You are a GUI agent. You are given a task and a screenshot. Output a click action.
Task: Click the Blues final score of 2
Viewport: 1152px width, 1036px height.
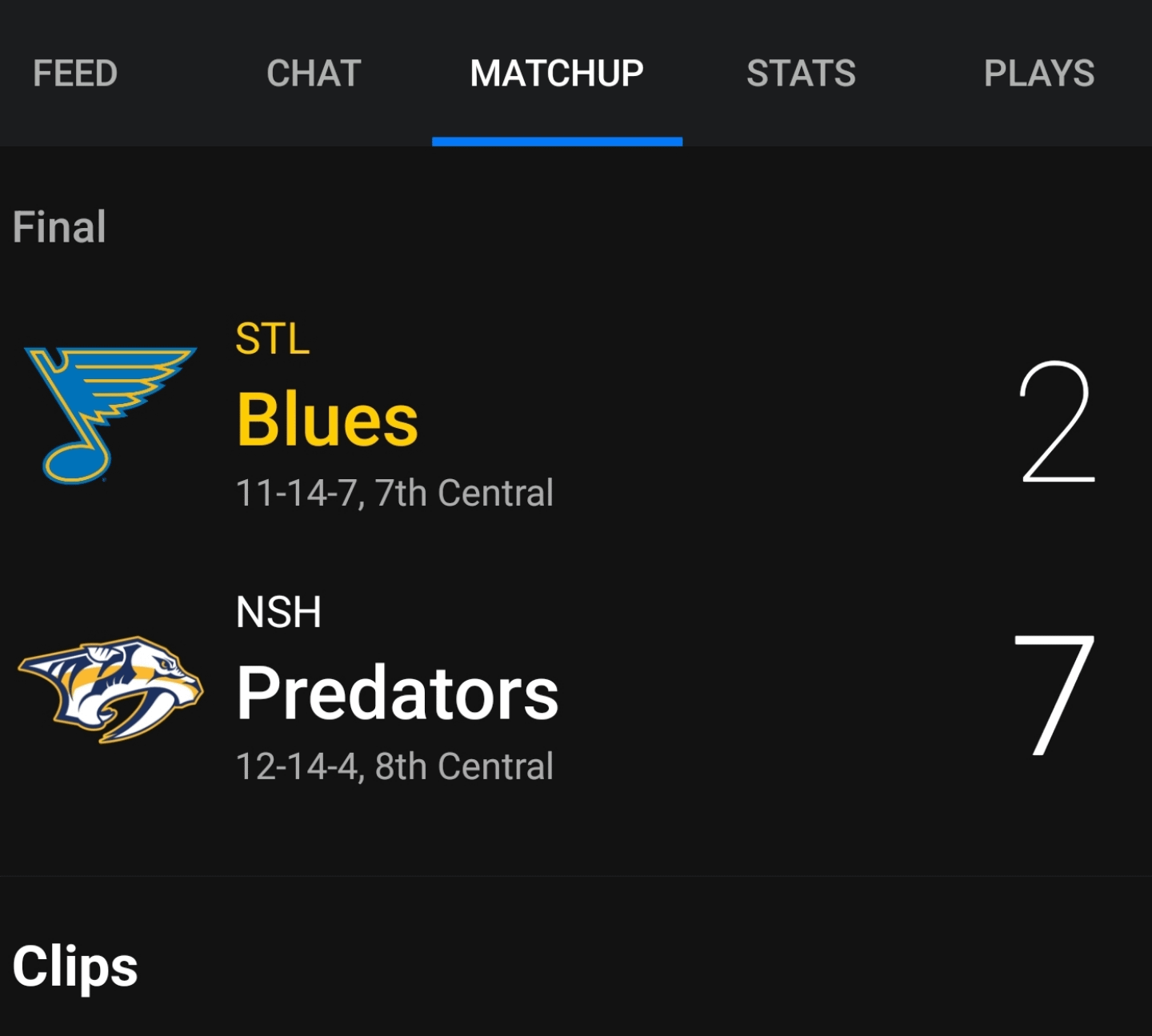coord(1056,422)
